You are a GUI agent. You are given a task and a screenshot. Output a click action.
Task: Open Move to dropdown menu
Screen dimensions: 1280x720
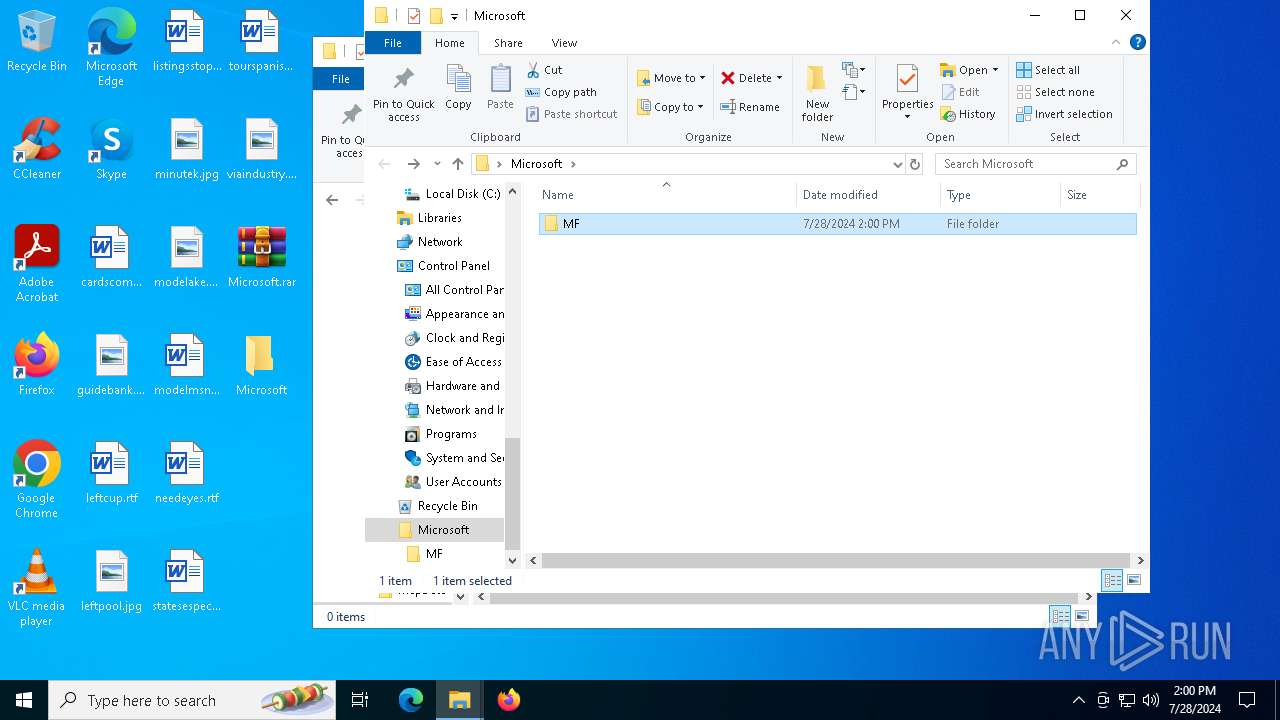tap(671, 78)
